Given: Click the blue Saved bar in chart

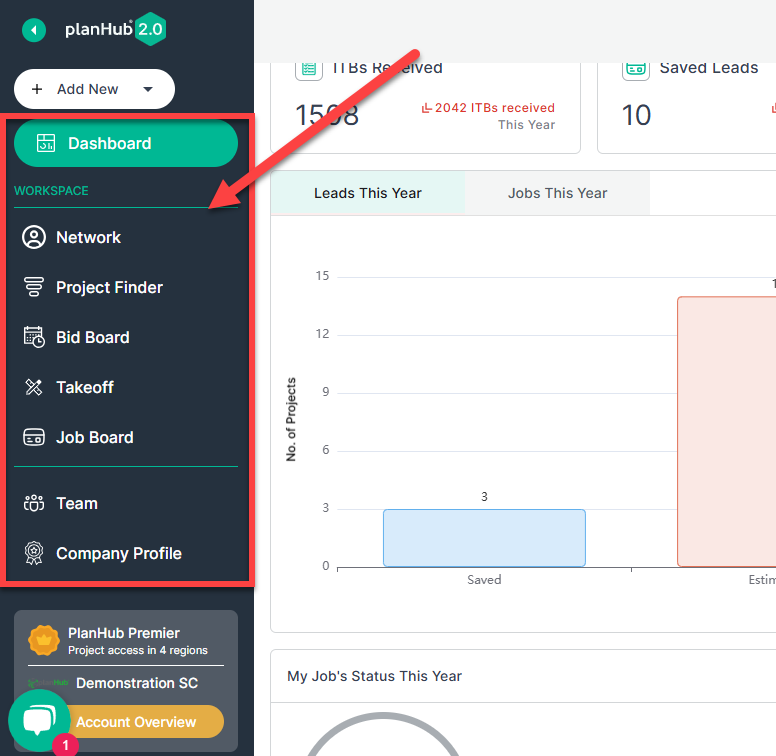Looking at the screenshot, I should [x=485, y=538].
